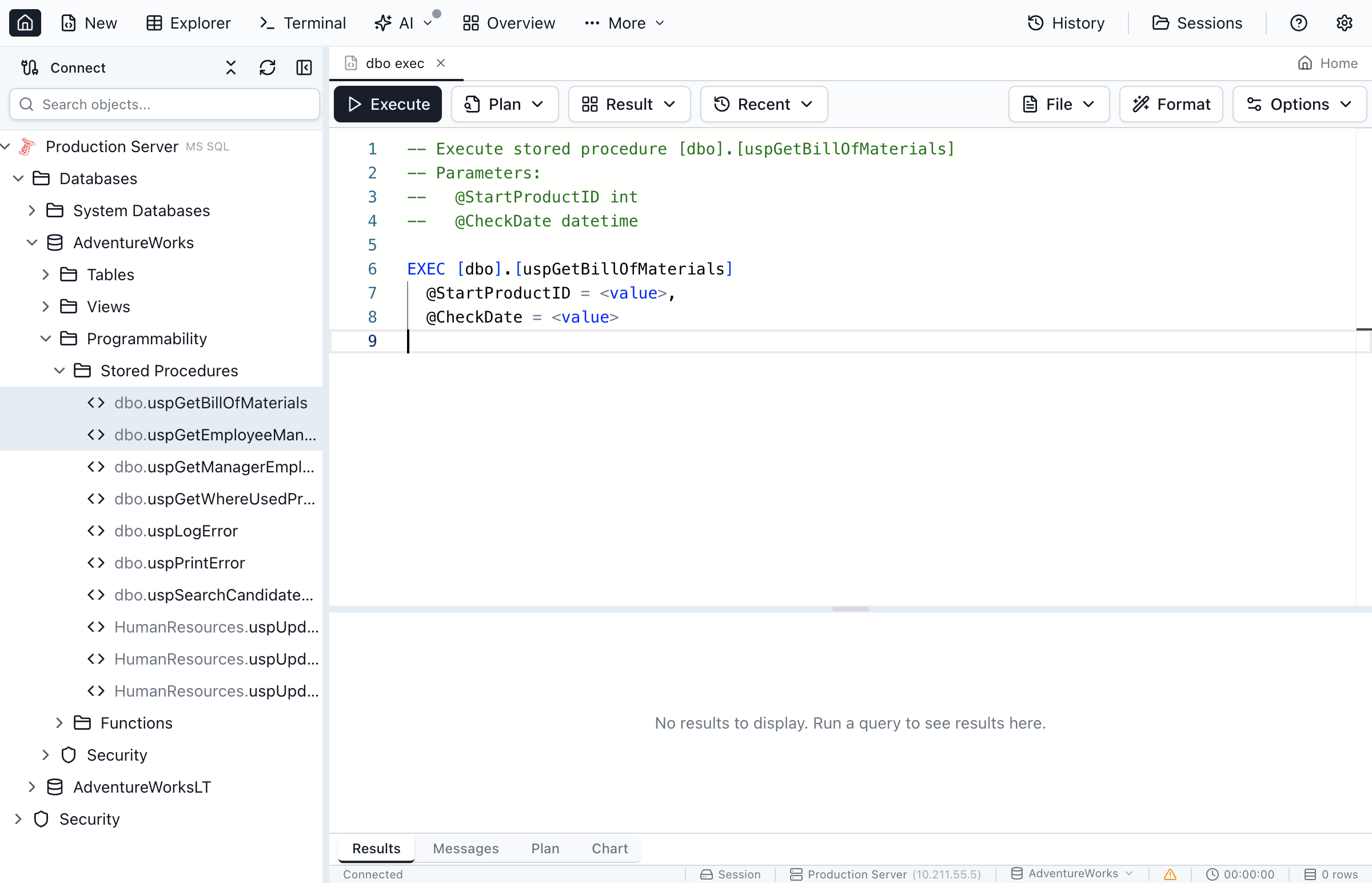Viewport: 1372px width, 883px height.
Task: Open the AI assistant
Action: click(400, 23)
